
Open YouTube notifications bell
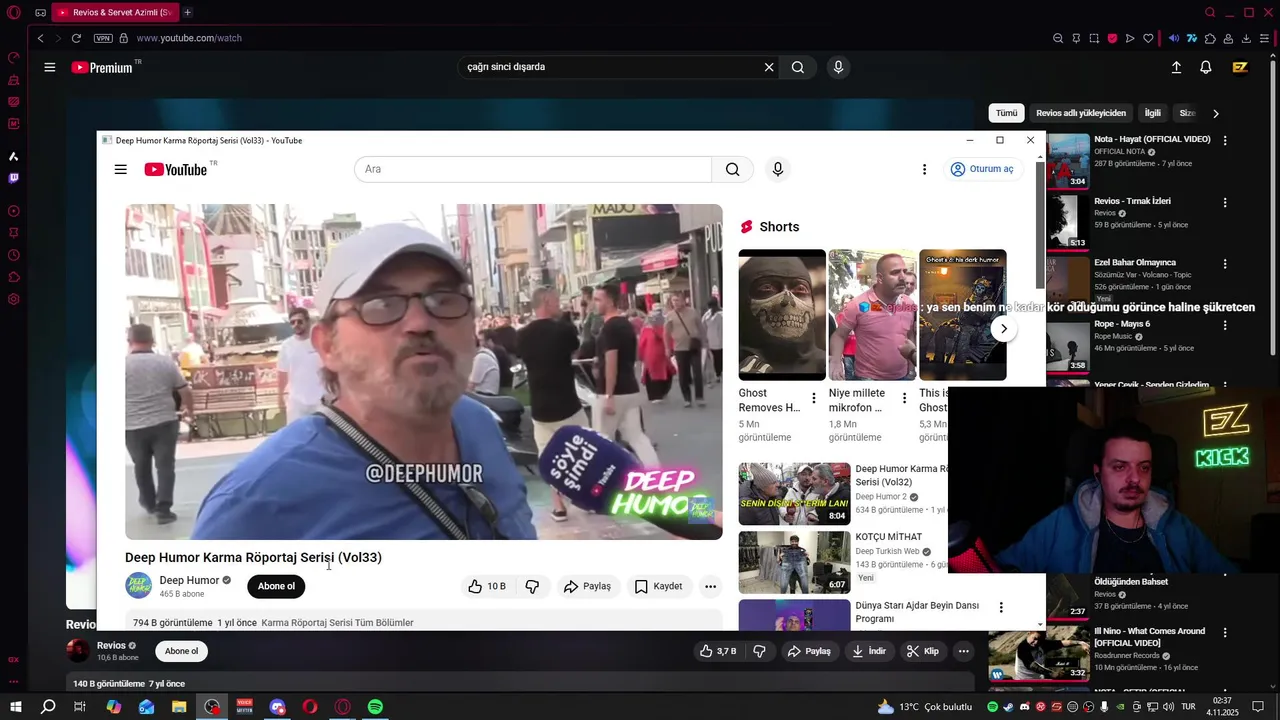point(1206,67)
